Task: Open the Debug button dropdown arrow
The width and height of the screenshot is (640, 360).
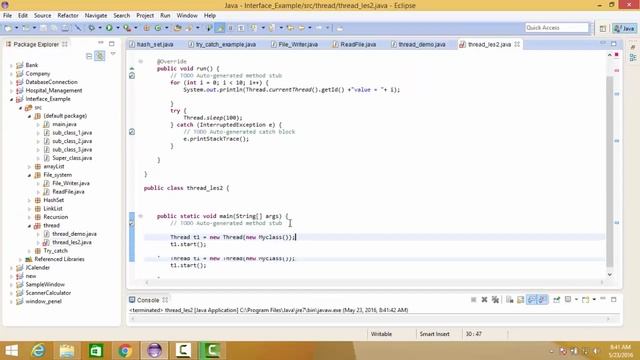Action: pyautogui.click(x=100, y=28)
